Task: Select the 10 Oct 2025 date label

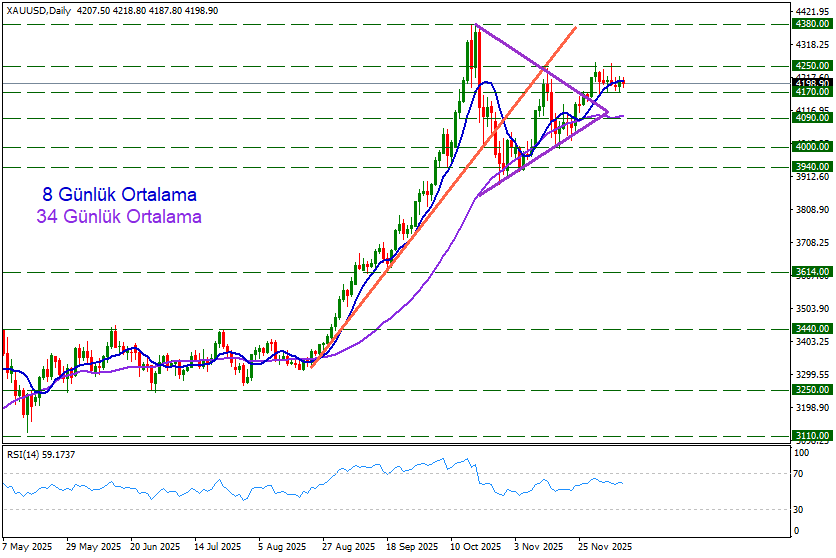Action: 475,548
